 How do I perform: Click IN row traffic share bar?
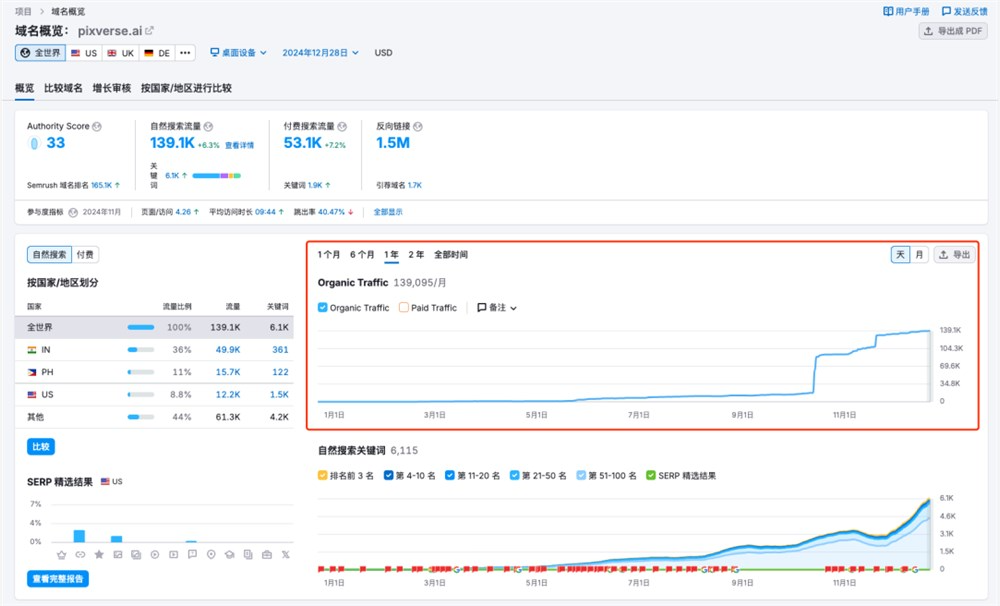click(141, 350)
